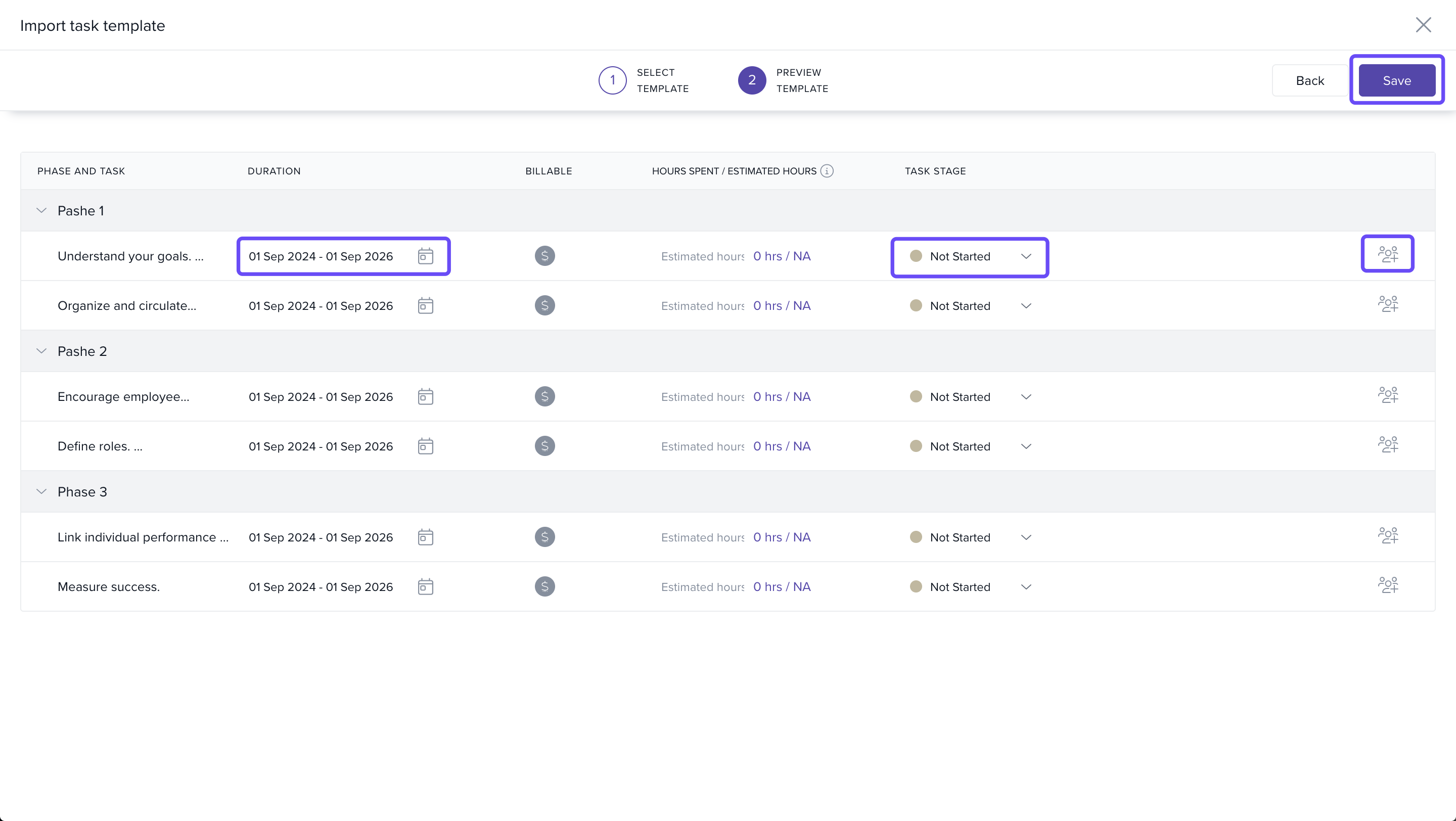Assign members to Define roles task
Viewport: 1456px width, 821px height.
tap(1388, 445)
